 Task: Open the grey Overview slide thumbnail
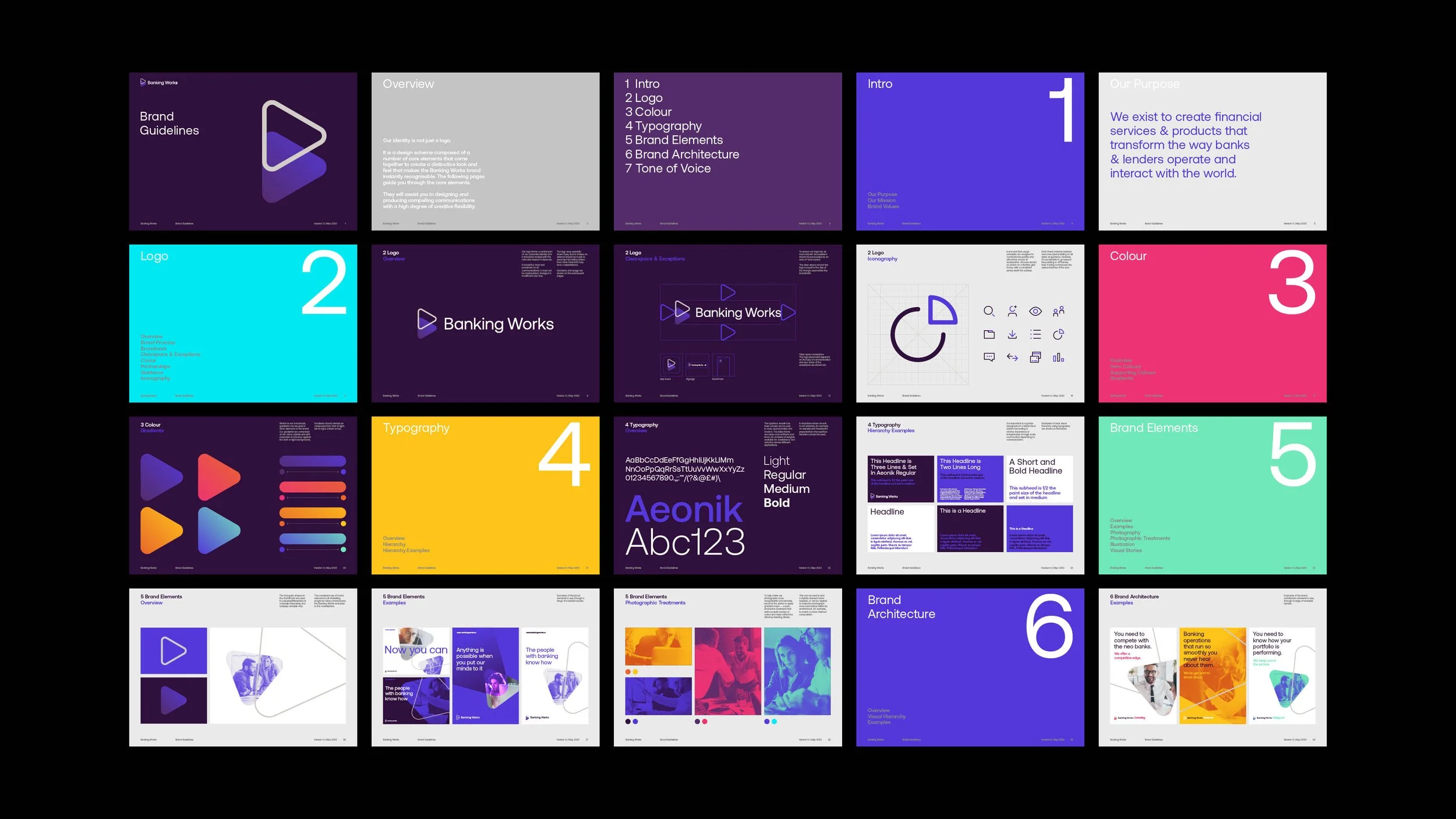tap(485, 151)
